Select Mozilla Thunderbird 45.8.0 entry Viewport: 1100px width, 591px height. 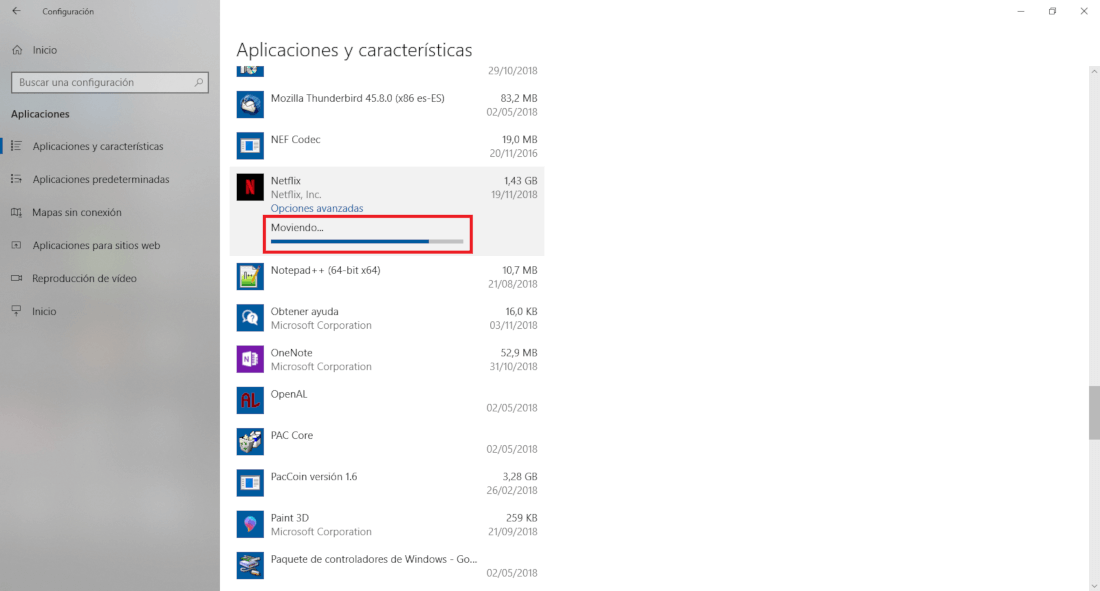[387, 105]
